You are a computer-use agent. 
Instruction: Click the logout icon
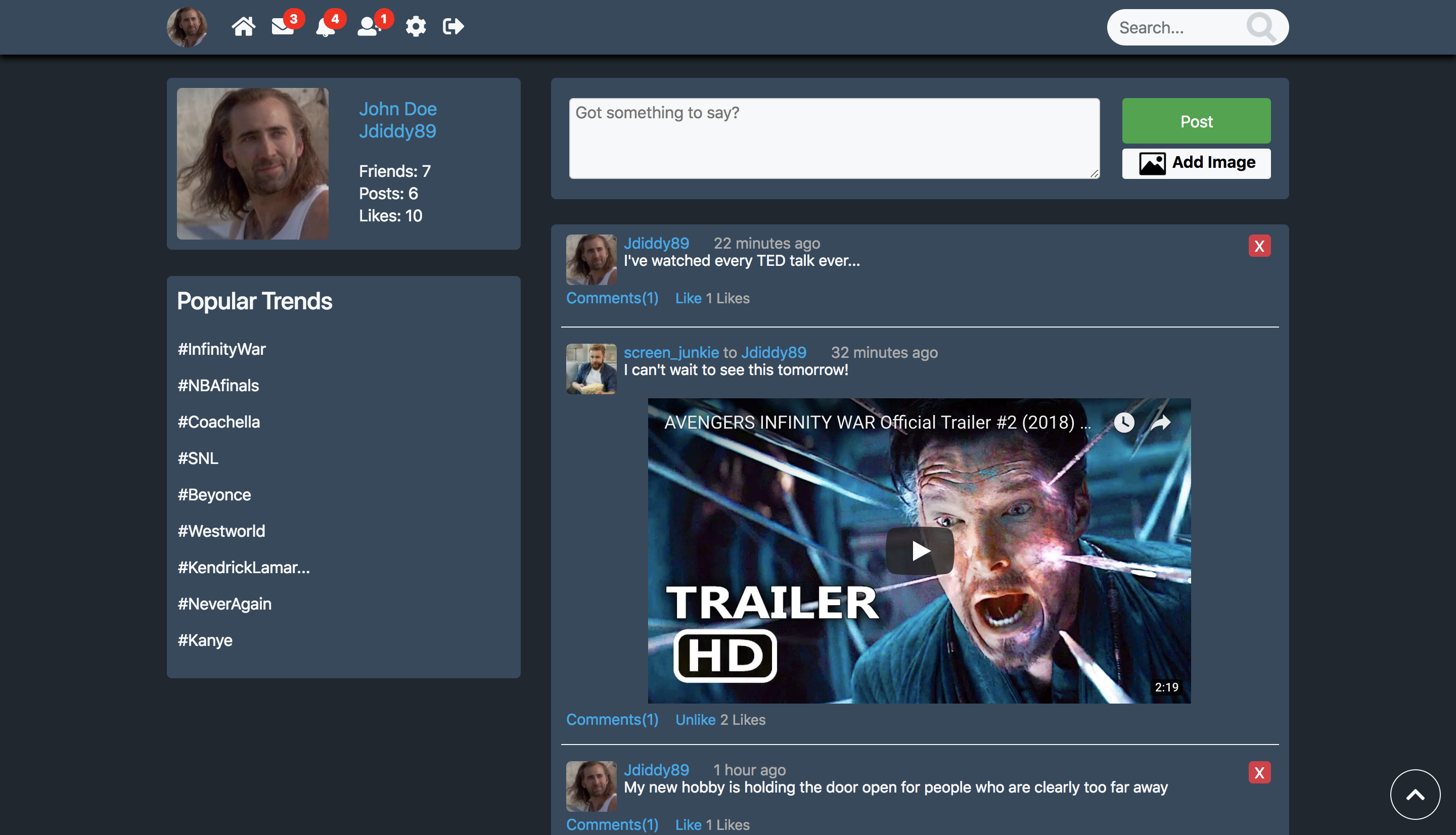[453, 26]
